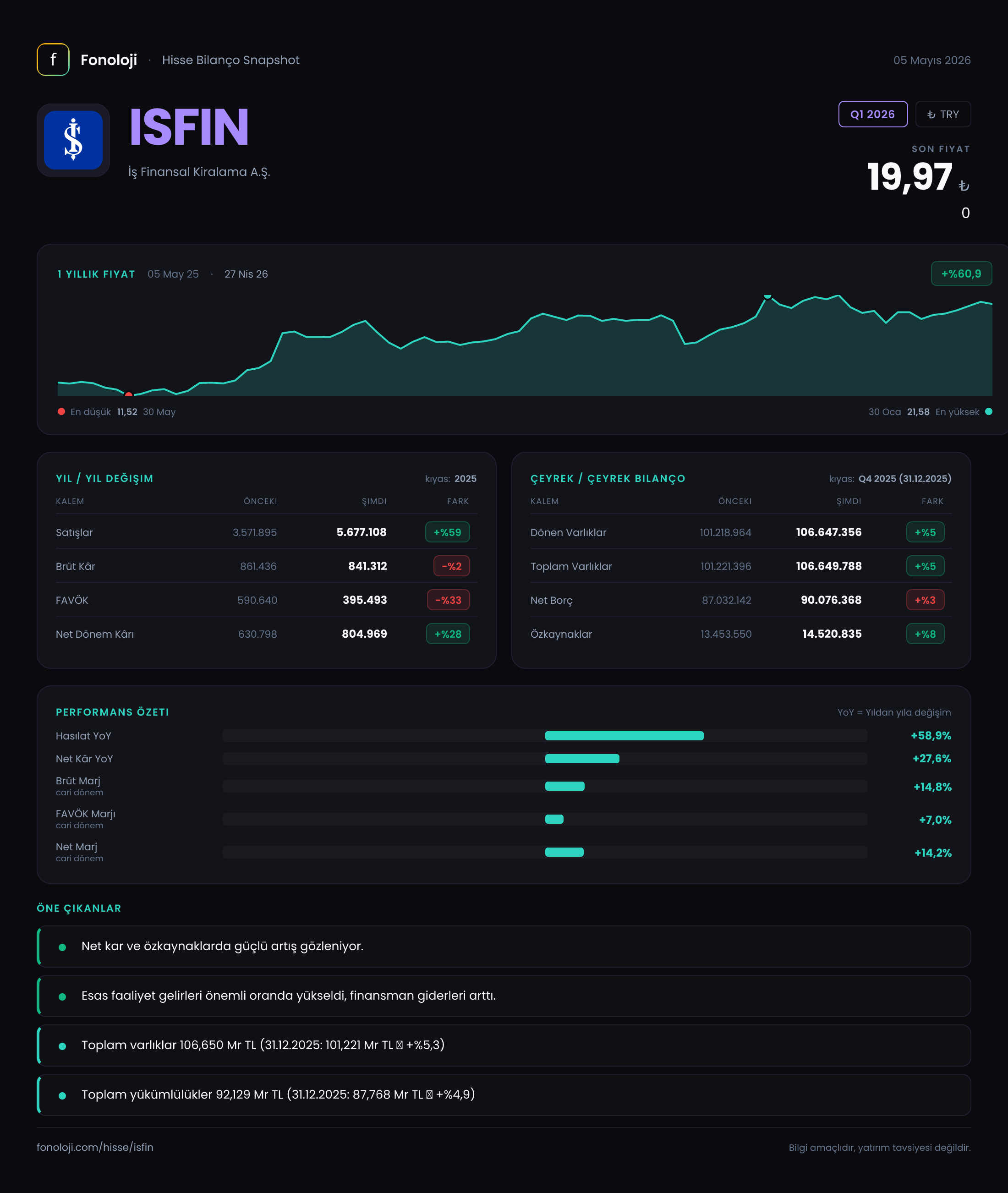Click the FAVÖK current value 395.493
Screen dimensions: 1008x1193
tap(365, 600)
